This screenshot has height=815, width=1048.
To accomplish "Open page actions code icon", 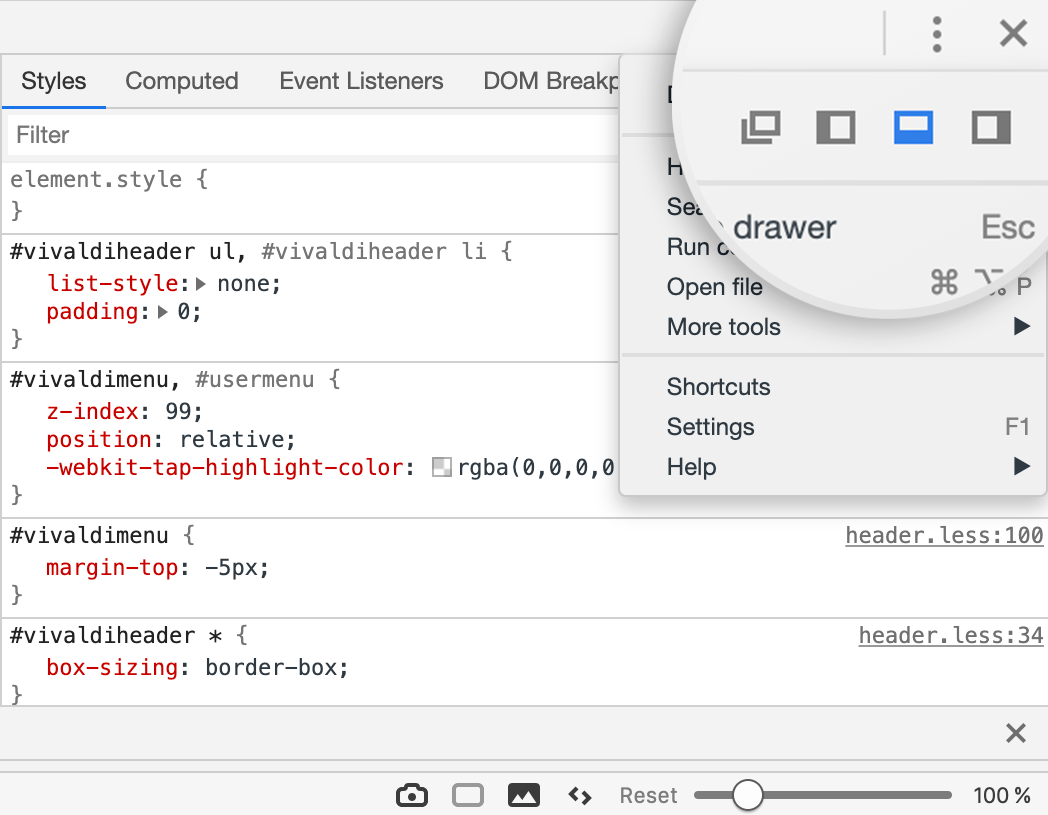I will [x=579, y=796].
